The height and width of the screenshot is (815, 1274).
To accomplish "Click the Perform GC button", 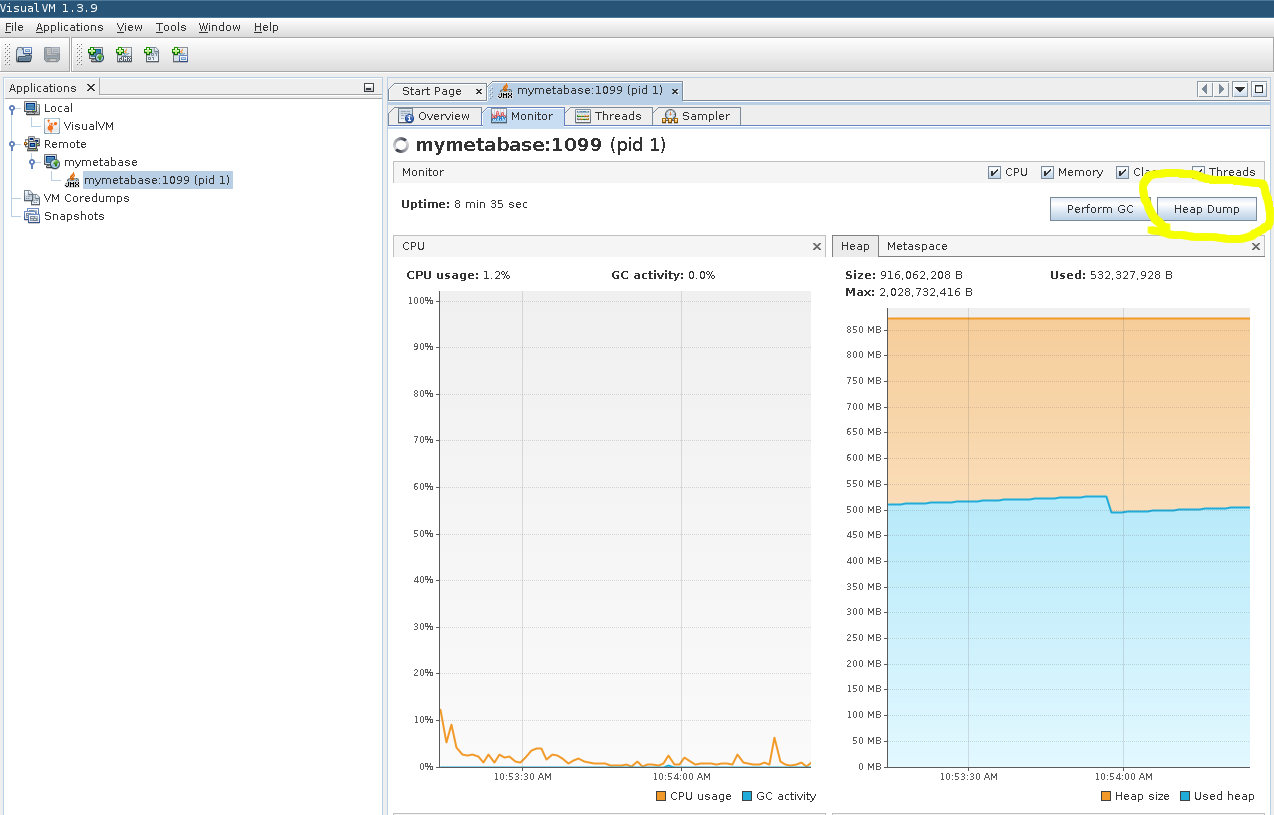I will (1099, 209).
